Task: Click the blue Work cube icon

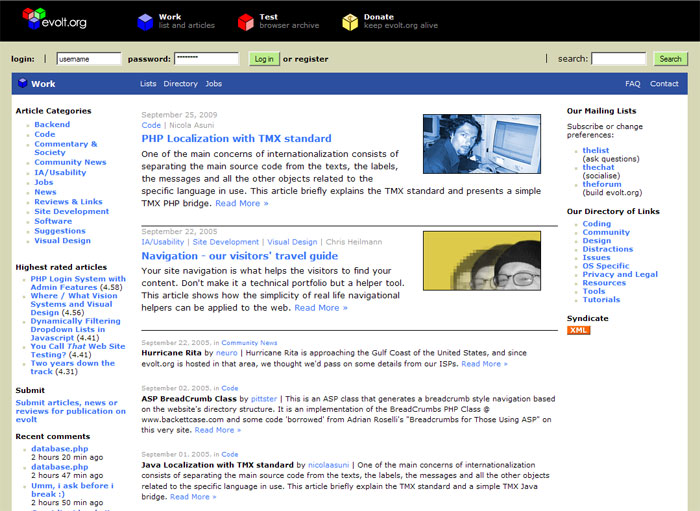Action: (x=145, y=22)
